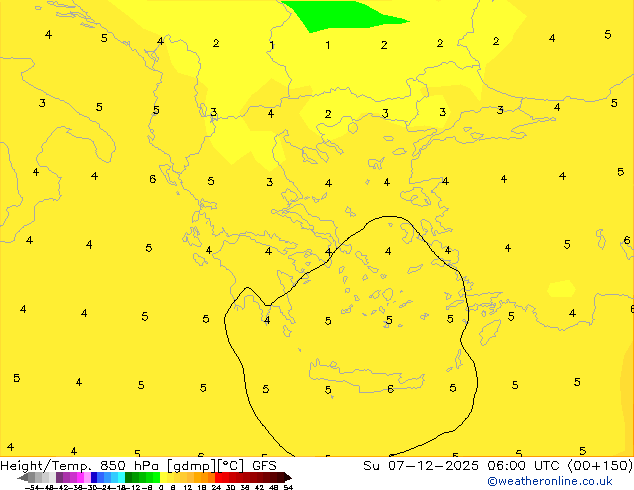The image size is (634, 490).
Task: Click the left gray arrow end of the color scale
Action: (23, 477)
